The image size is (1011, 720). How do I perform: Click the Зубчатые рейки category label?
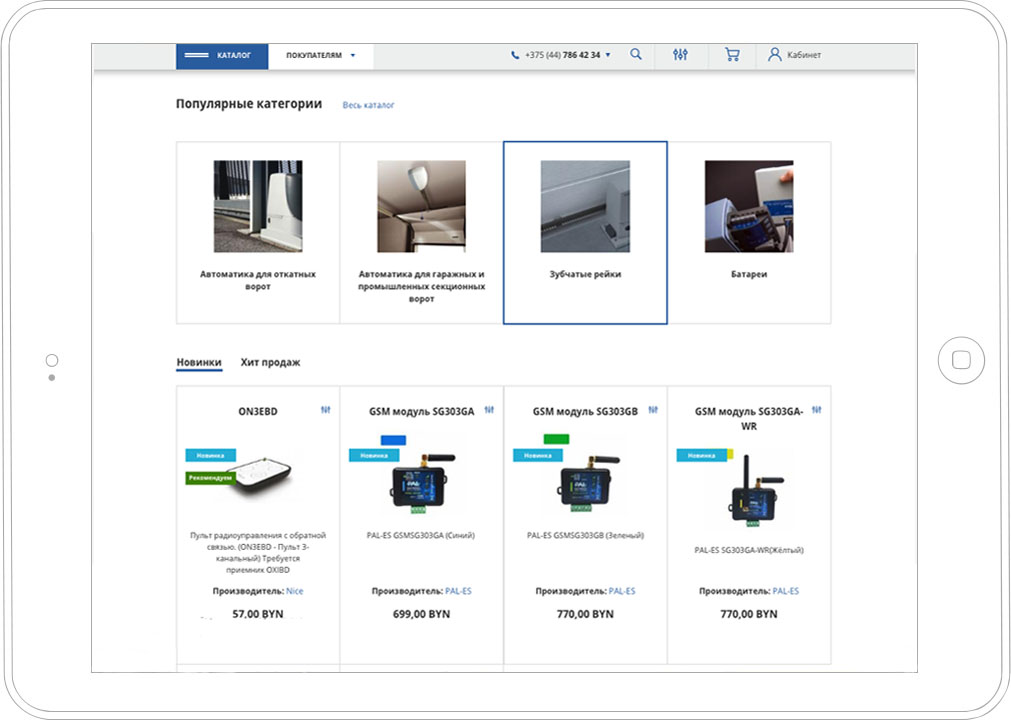tap(585, 275)
